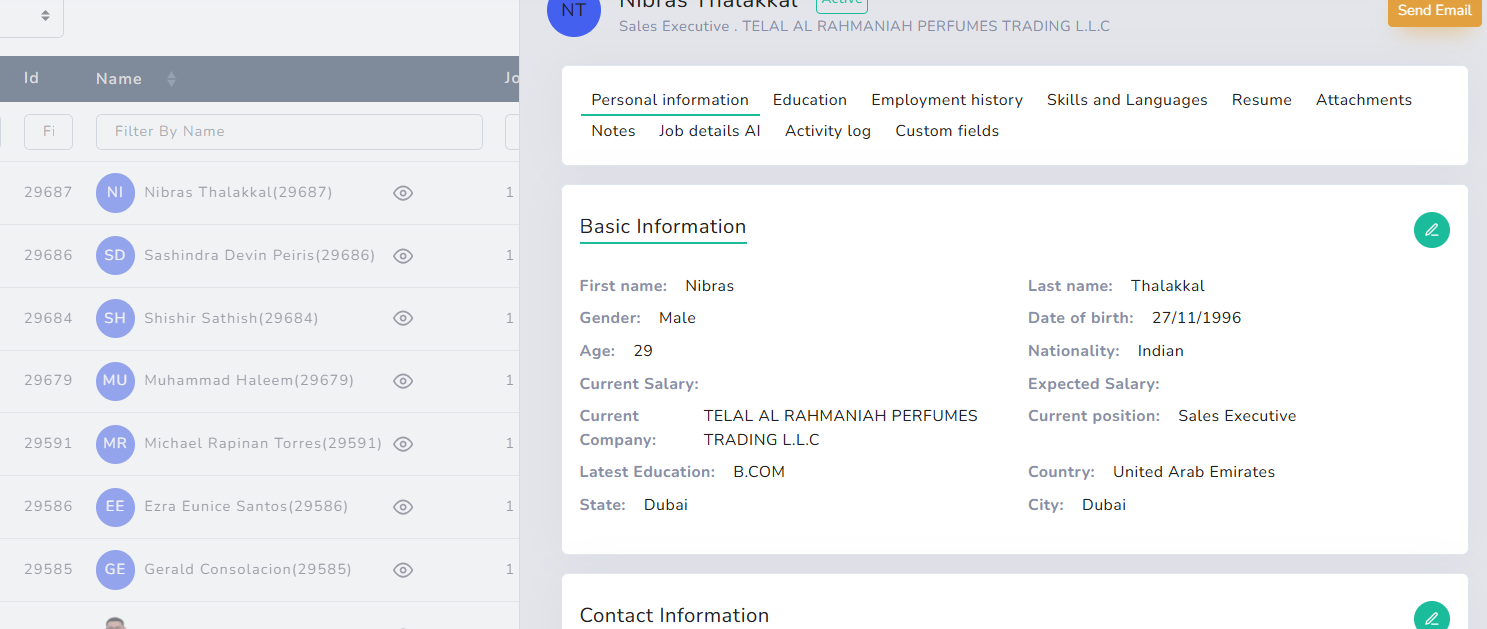
Task: Click the Send Email button
Action: (1434, 11)
